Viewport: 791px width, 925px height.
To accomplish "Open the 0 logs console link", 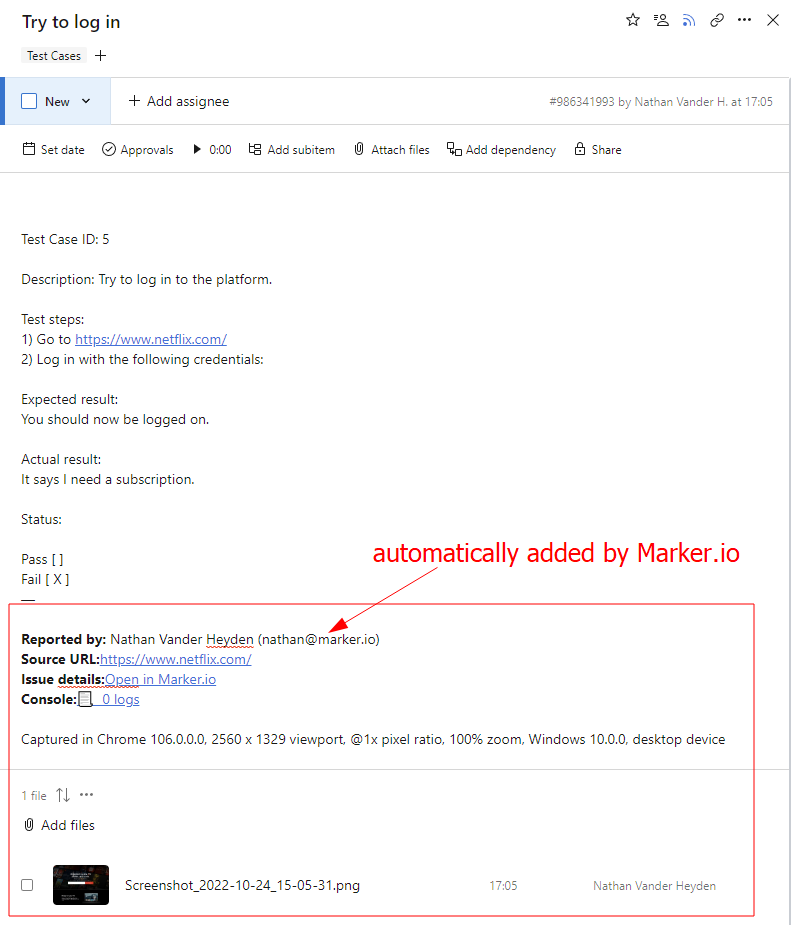I will (120, 700).
